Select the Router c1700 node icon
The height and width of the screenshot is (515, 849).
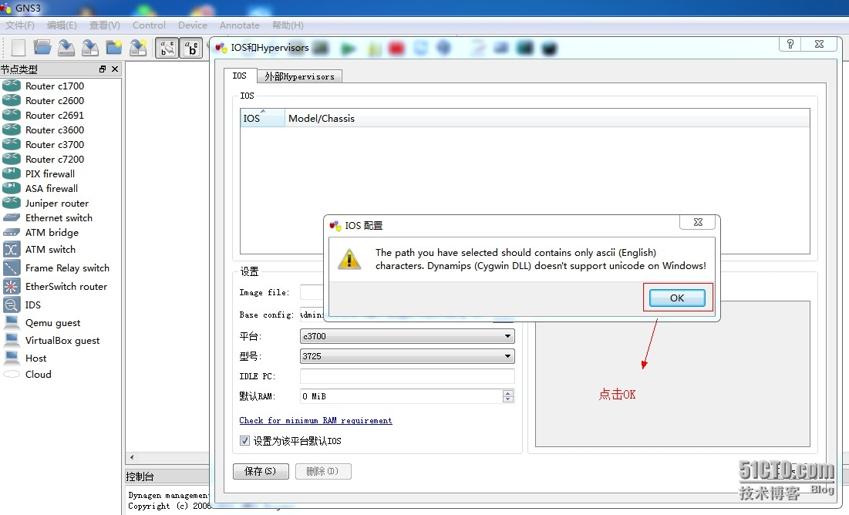pyautogui.click(x=11, y=86)
